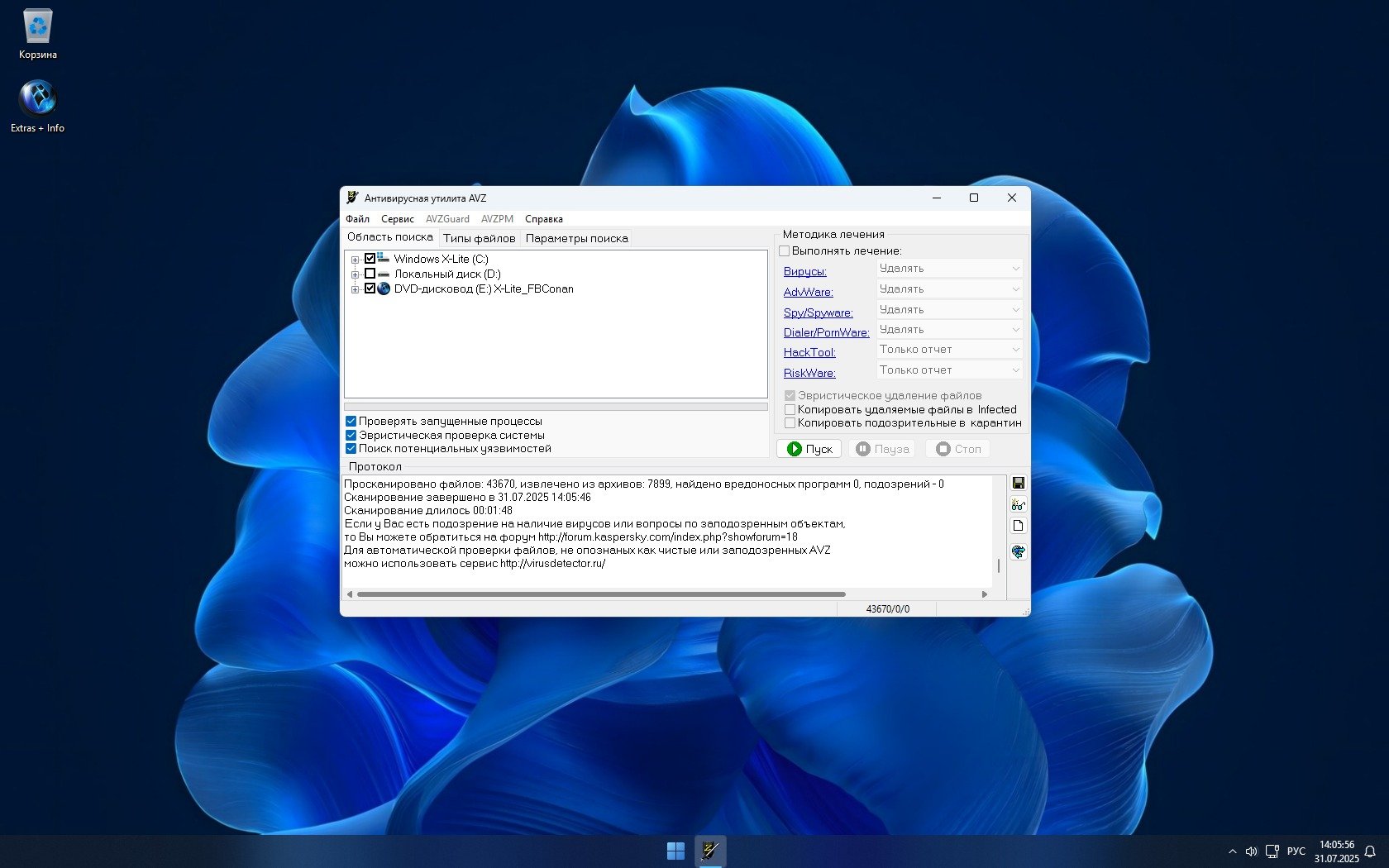Click the globe with arrows icon
Image resolution: width=1389 pixels, height=868 pixels.
click(1018, 552)
